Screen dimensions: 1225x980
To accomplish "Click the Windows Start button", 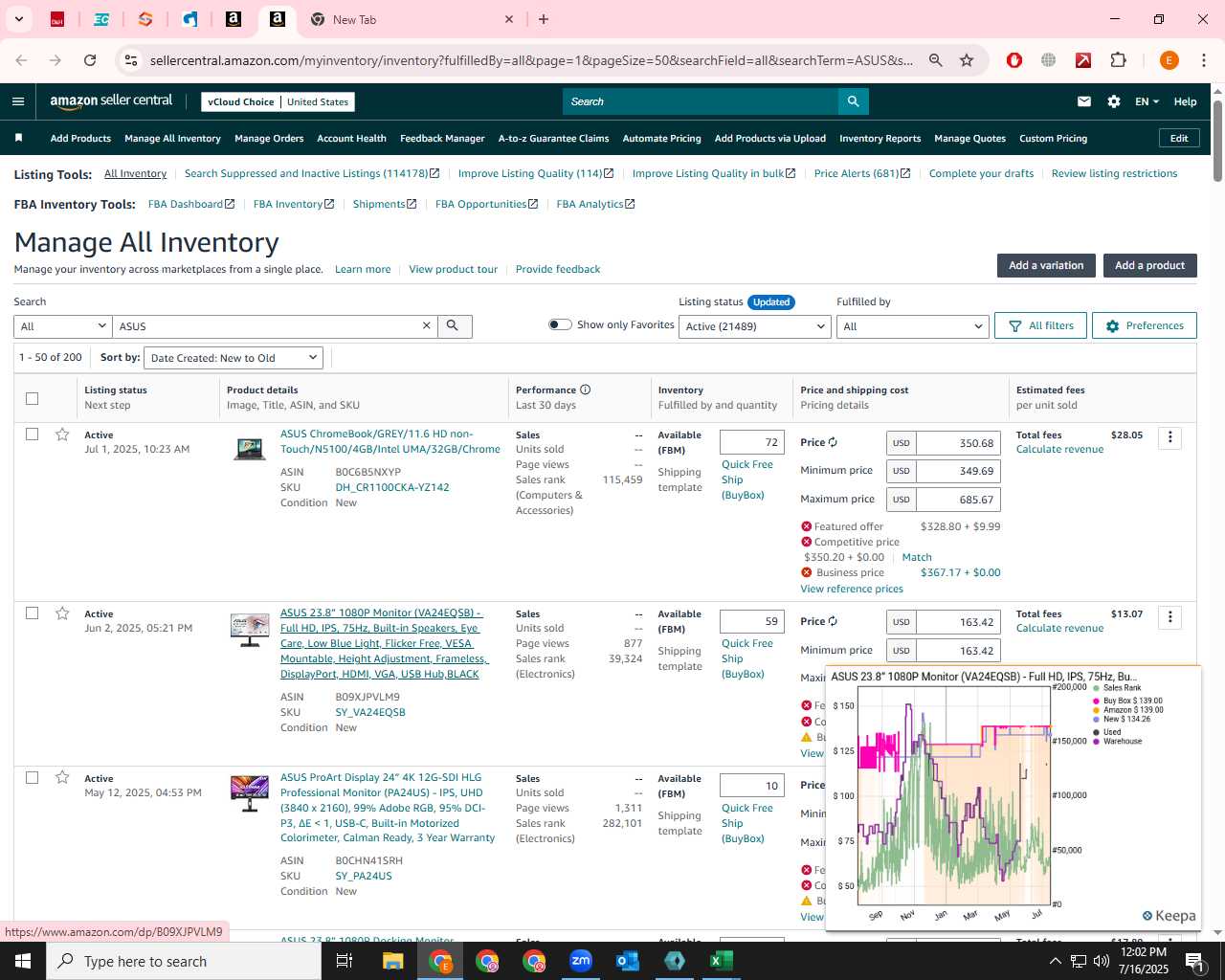I will coord(23,961).
